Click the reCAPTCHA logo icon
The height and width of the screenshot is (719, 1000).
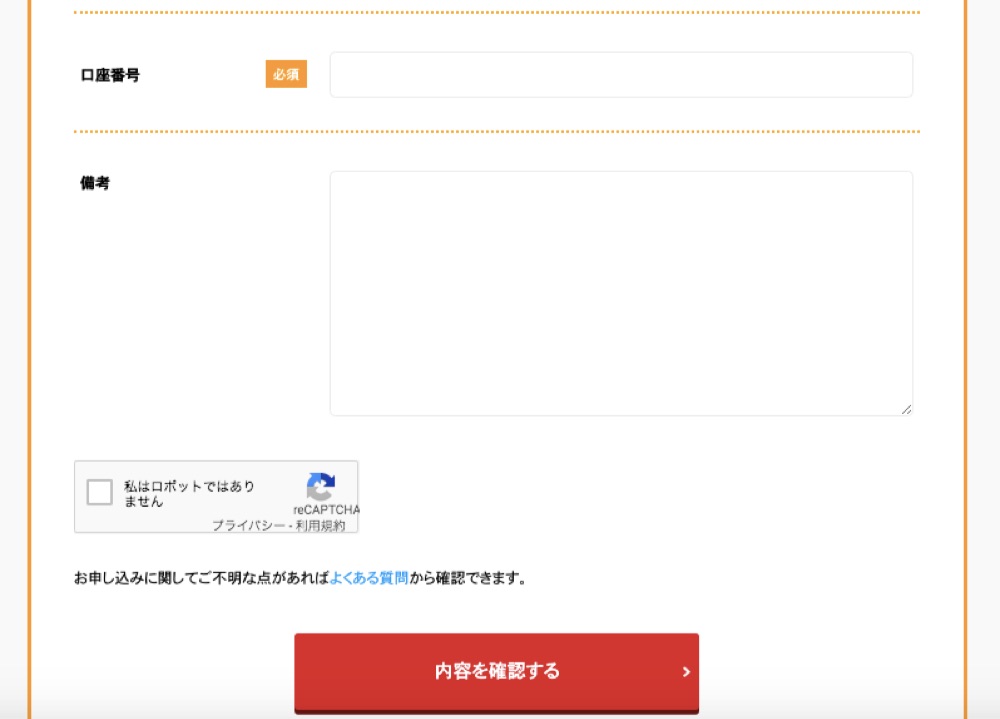(x=320, y=486)
